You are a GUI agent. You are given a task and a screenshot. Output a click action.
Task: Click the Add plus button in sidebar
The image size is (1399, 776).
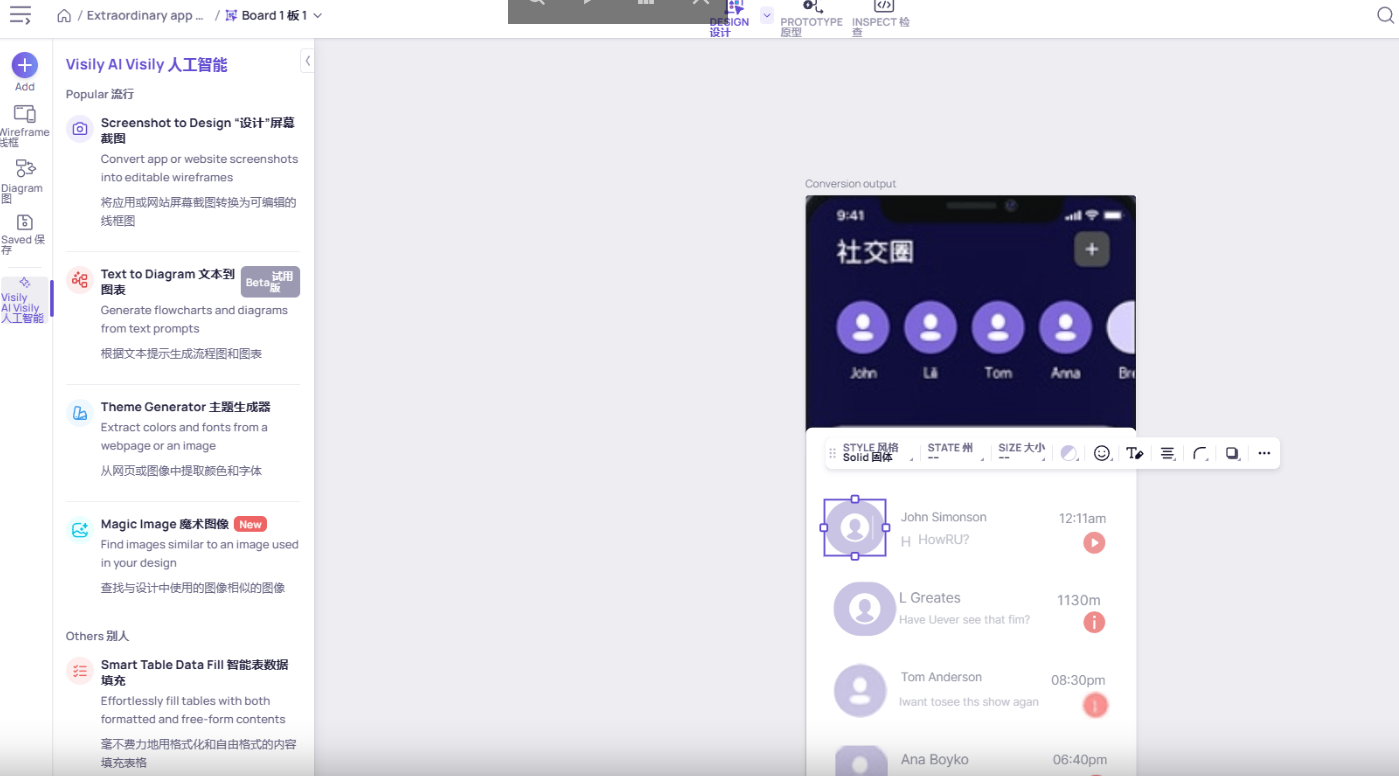tap(24, 66)
